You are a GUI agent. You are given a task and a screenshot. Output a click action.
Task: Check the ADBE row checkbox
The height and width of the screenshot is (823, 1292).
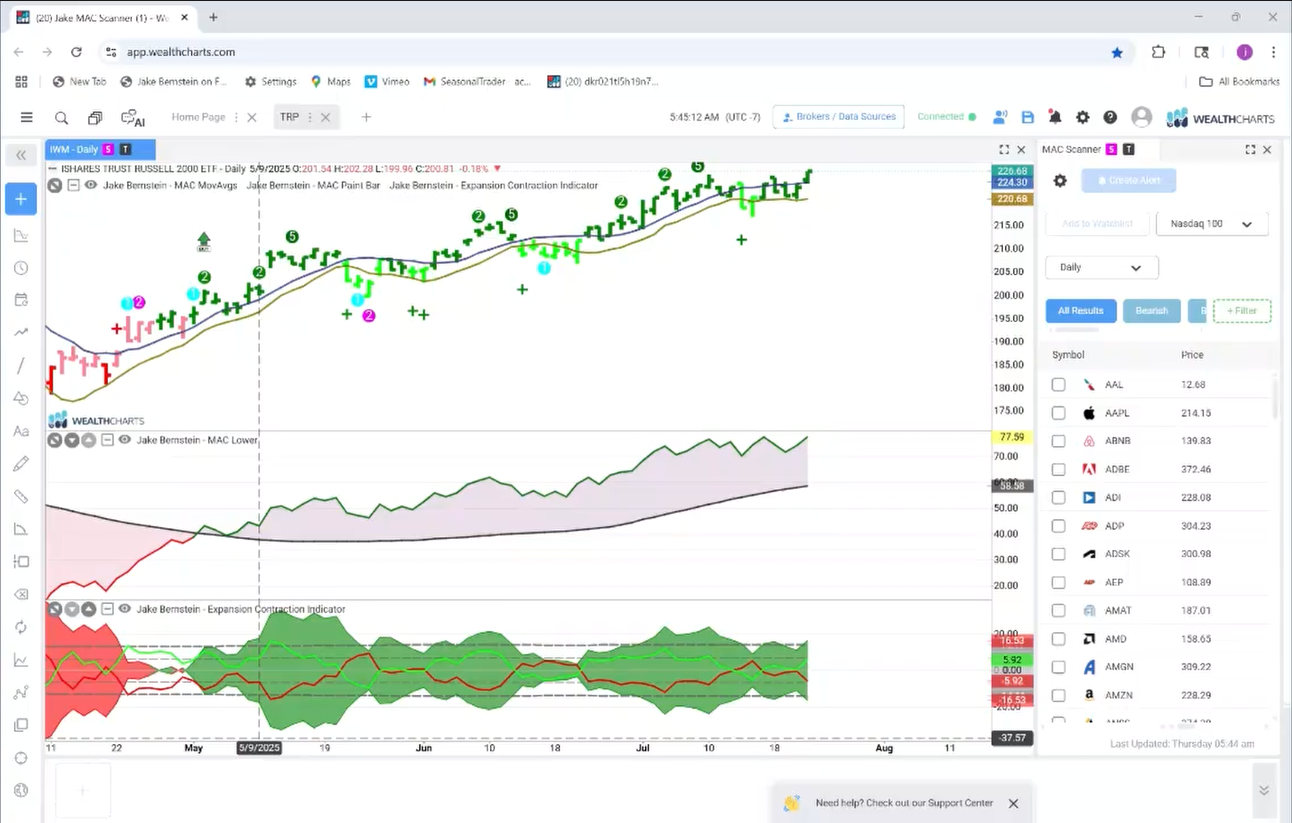1058,469
